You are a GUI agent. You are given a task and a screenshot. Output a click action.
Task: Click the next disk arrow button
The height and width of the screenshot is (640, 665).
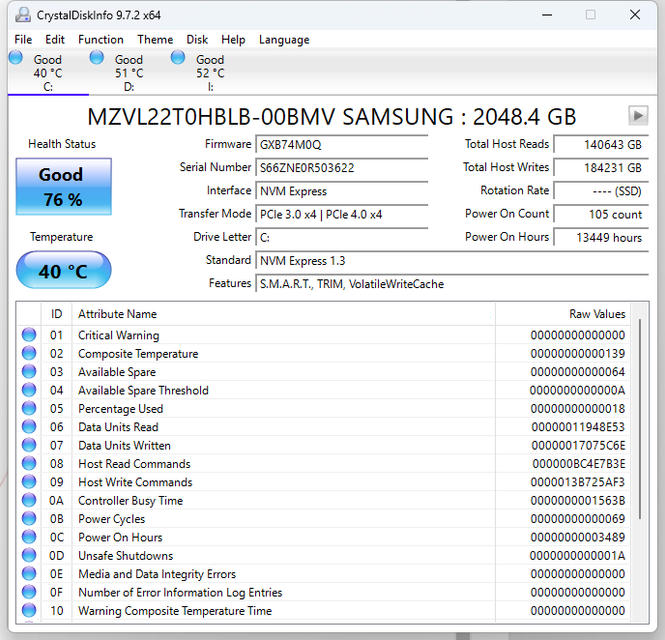coord(637,115)
